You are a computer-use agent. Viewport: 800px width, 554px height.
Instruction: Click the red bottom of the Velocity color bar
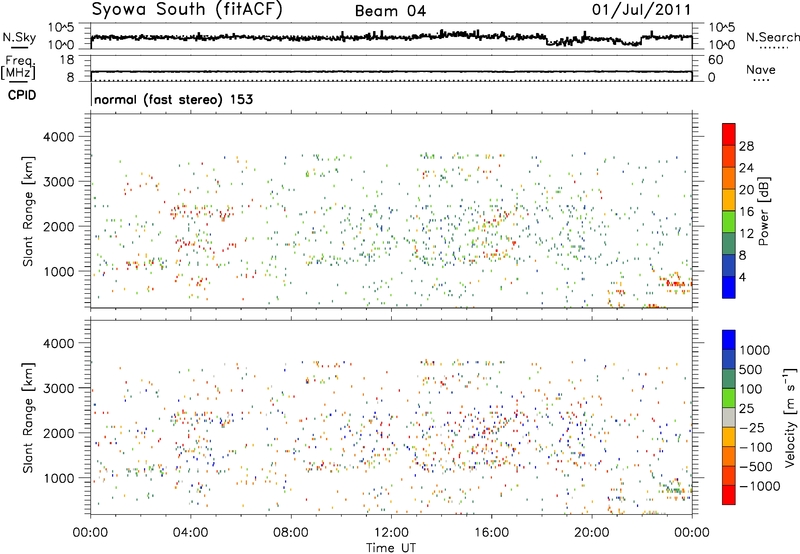point(729,495)
